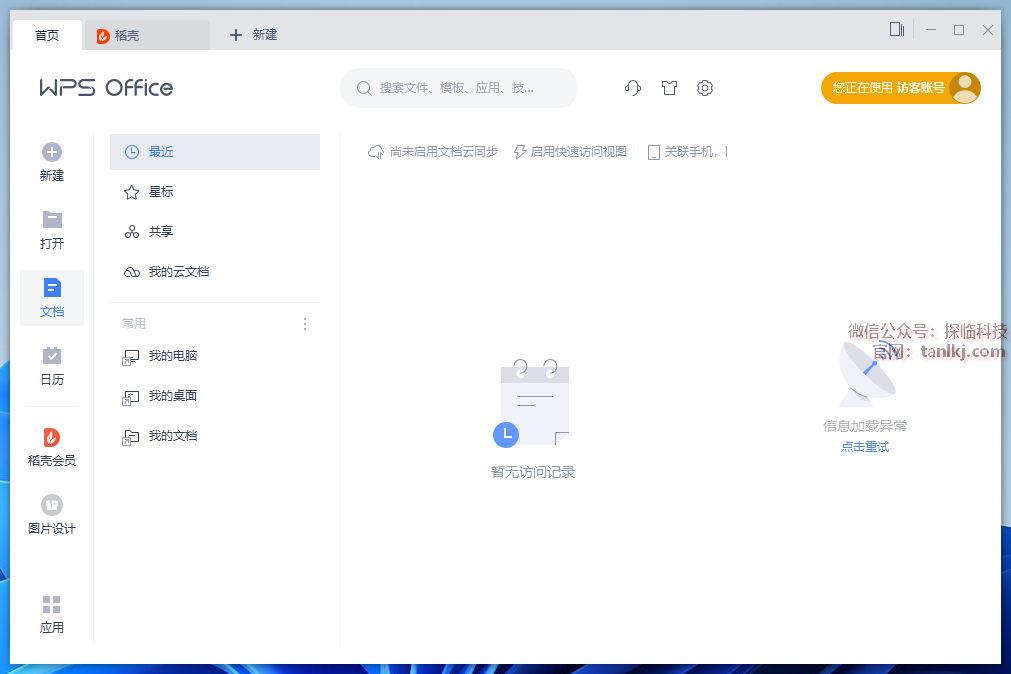Screen dimensions: 1011x674
Task: Click 您正在使用 访客账号 button
Action: (x=901, y=88)
